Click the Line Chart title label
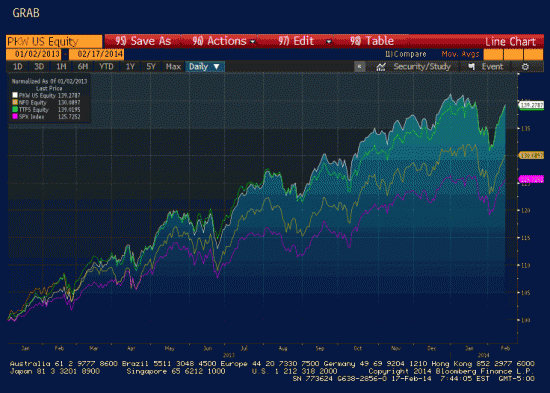This screenshot has width=550, height=393. click(510, 42)
